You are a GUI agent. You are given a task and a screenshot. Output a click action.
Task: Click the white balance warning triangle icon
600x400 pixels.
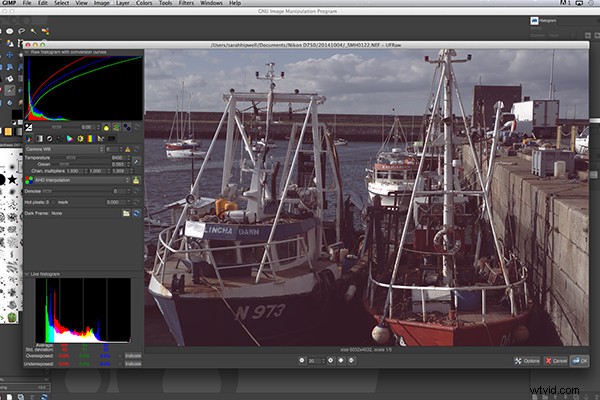[x=127, y=149]
